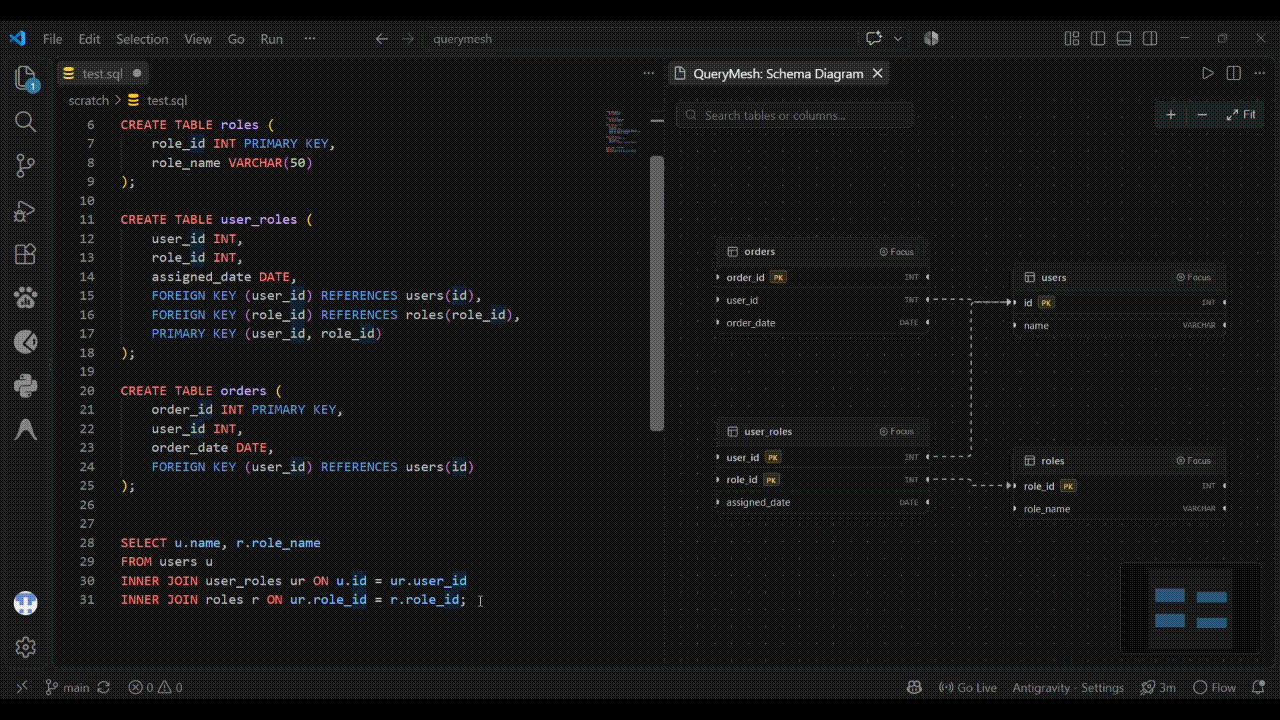Click the paw print activity bar icon

coord(26,297)
